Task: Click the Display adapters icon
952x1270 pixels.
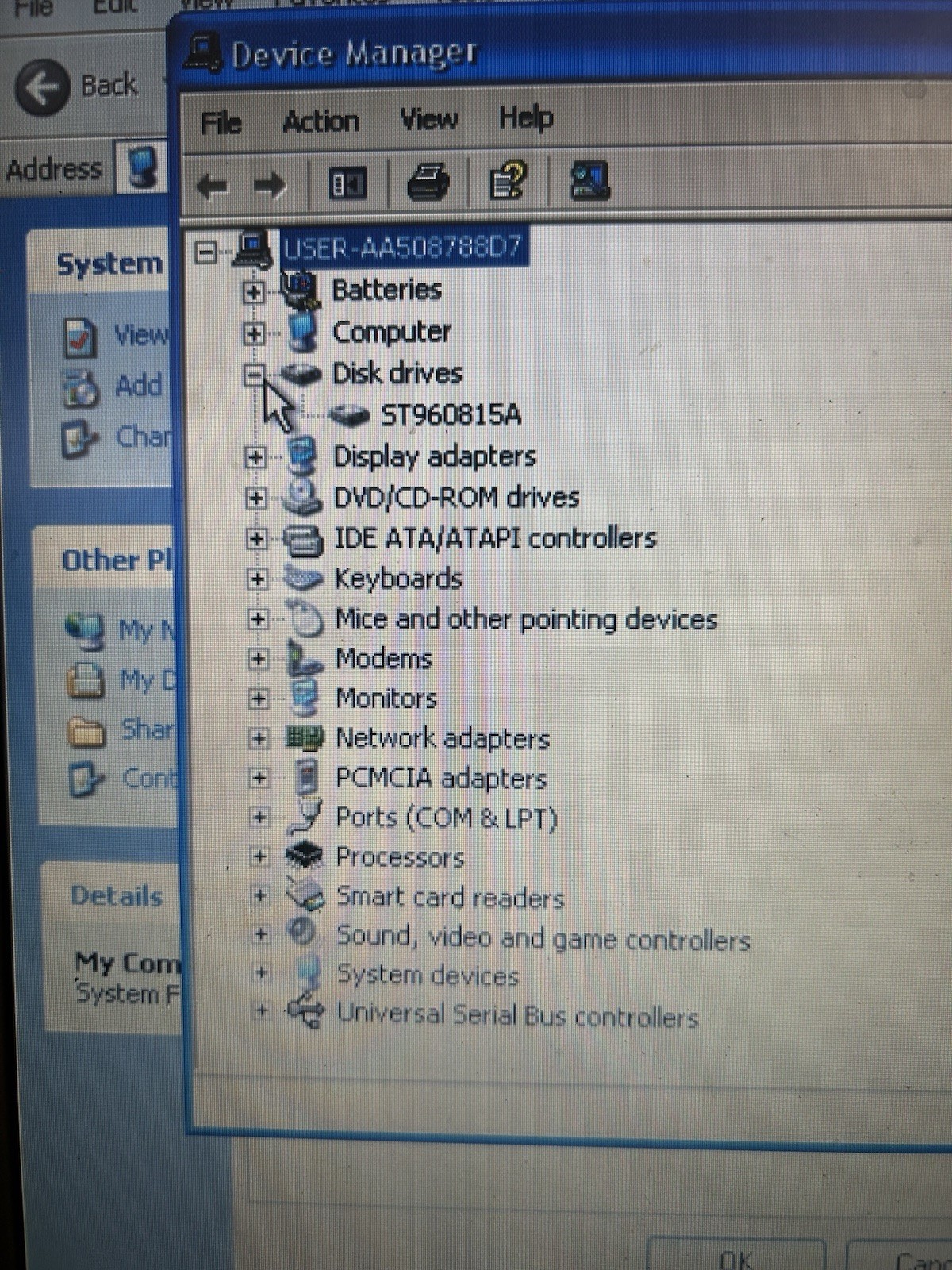Action: point(301,456)
